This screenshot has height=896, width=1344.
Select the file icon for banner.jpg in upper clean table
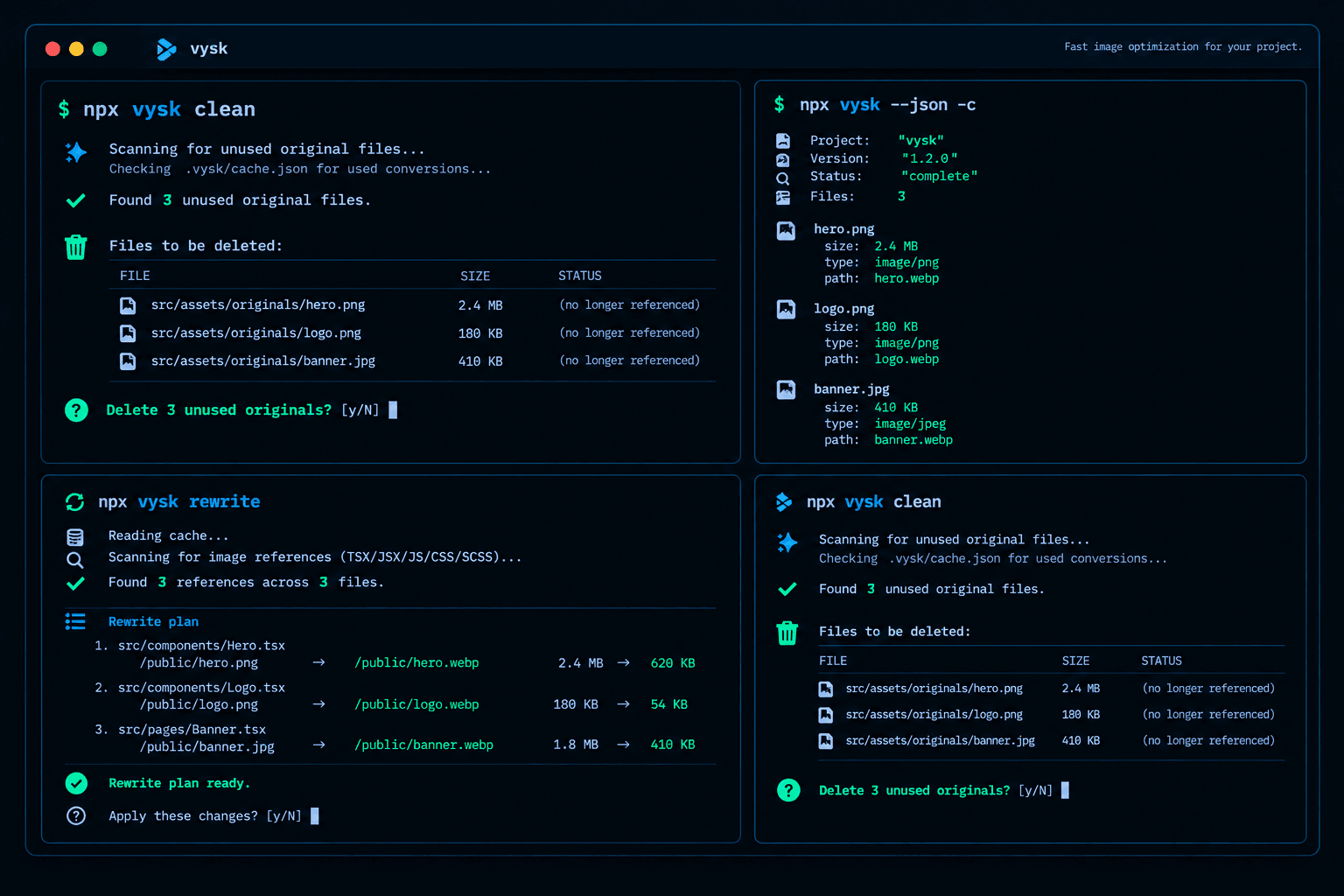point(128,360)
